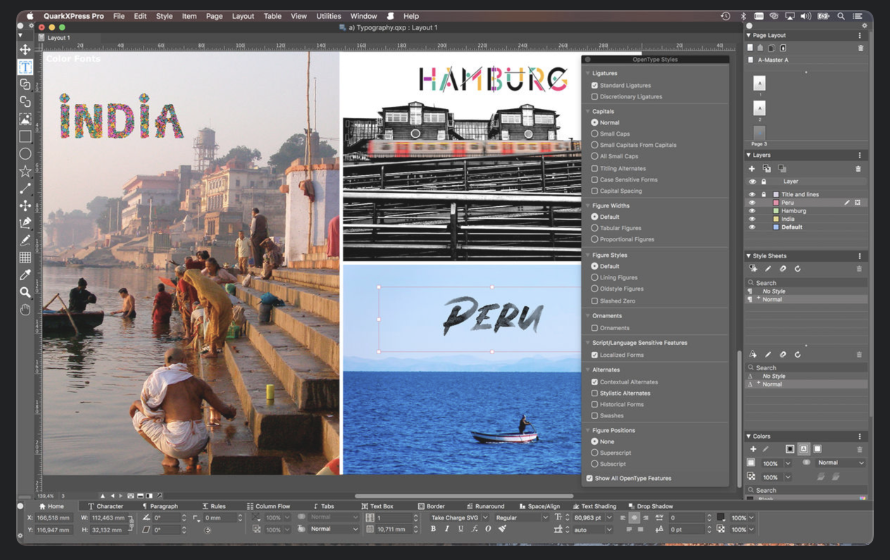Collapse the Style Sheets panel
This screenshot has width=890, height=560.
[749, 256]
